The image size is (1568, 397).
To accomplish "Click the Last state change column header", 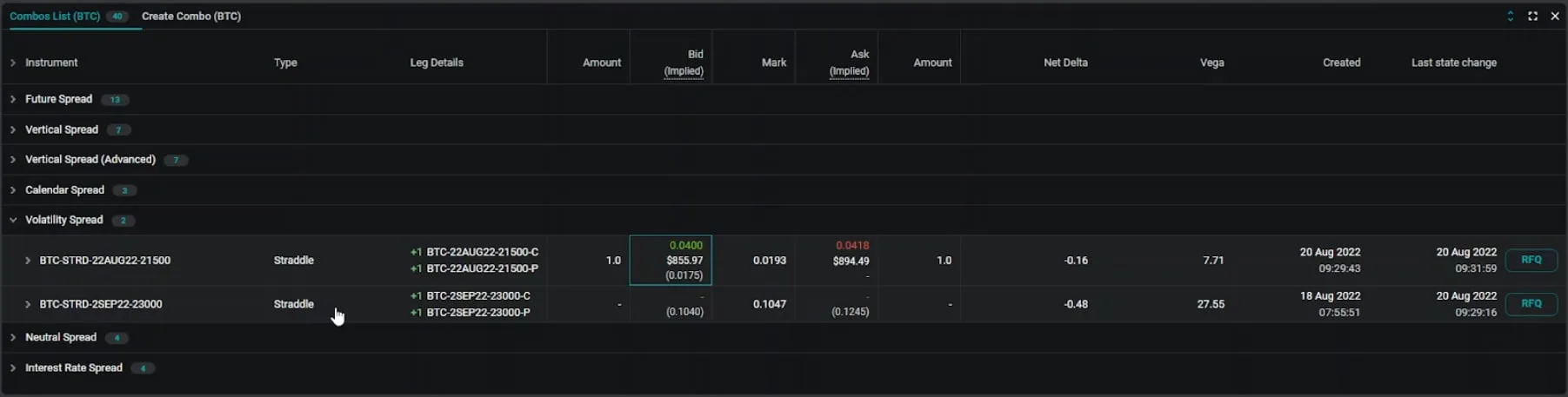I will (1454, 63).
